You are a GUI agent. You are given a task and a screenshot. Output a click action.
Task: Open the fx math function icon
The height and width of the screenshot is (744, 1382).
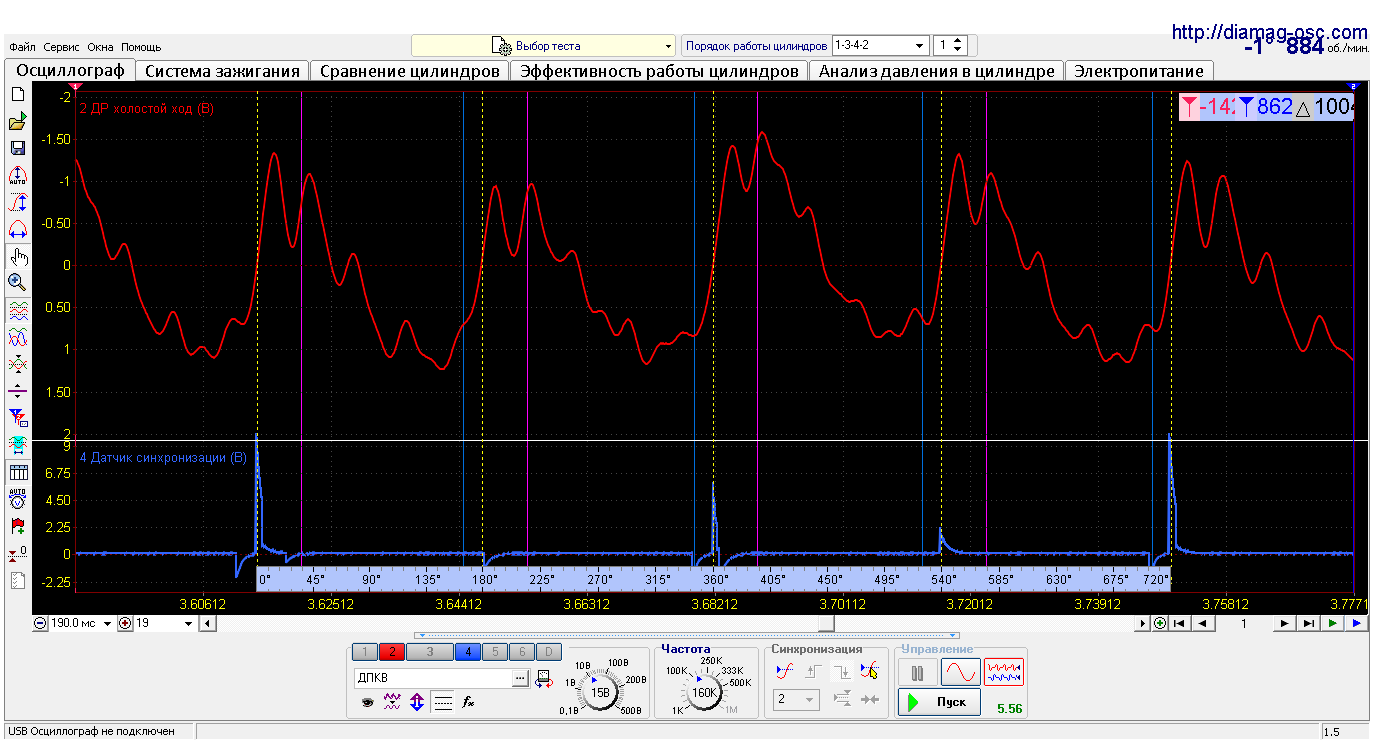(467, 702)
